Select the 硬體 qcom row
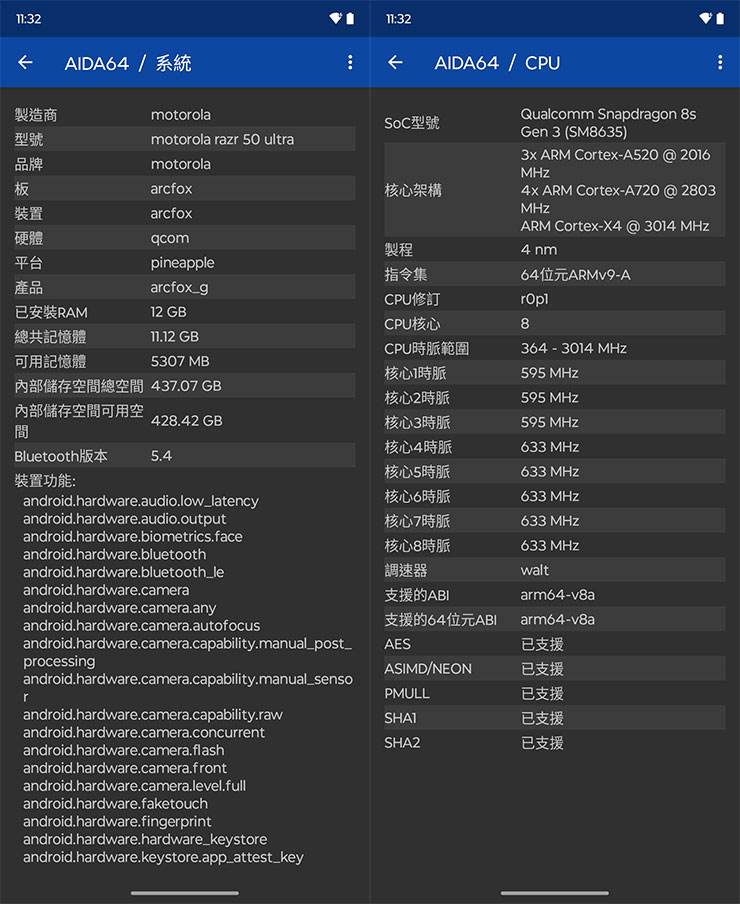 point(184,238)
